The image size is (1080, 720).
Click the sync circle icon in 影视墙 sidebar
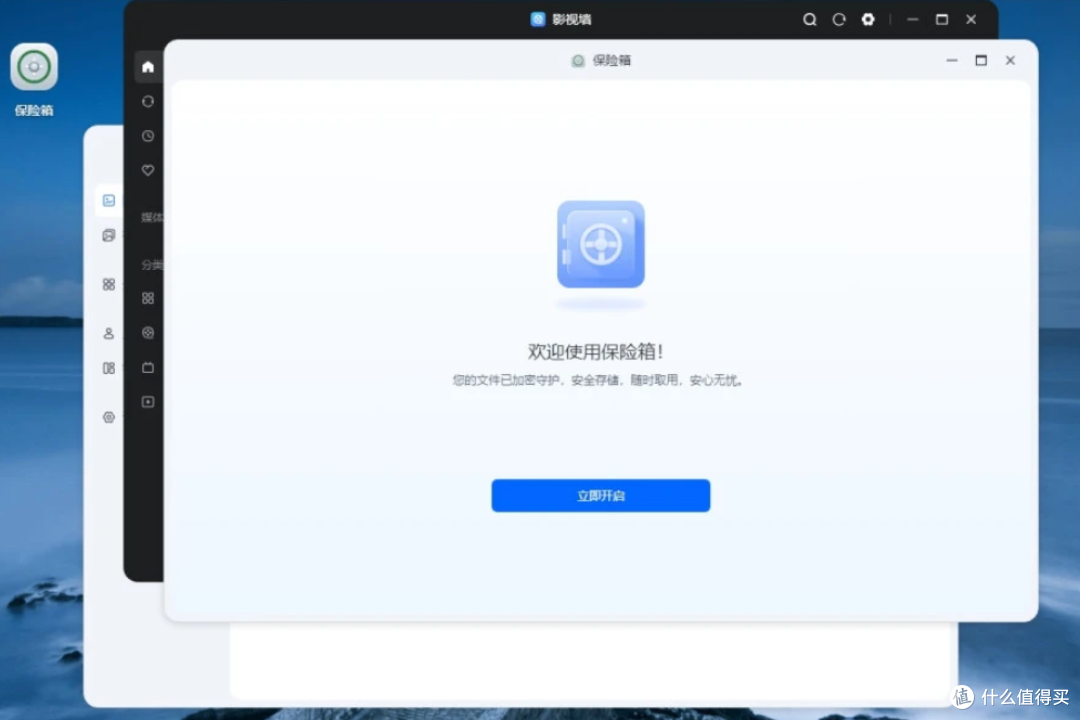148,101
